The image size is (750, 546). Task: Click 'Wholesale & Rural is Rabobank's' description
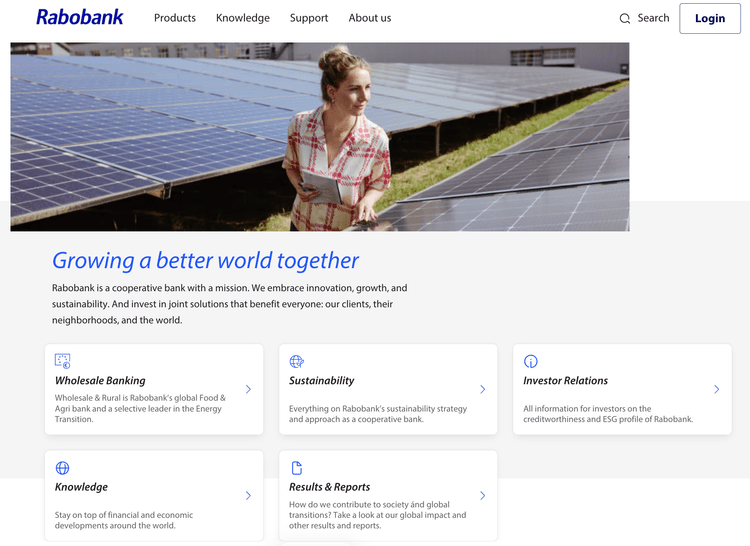pyautogui.click(x=140, y=408)
